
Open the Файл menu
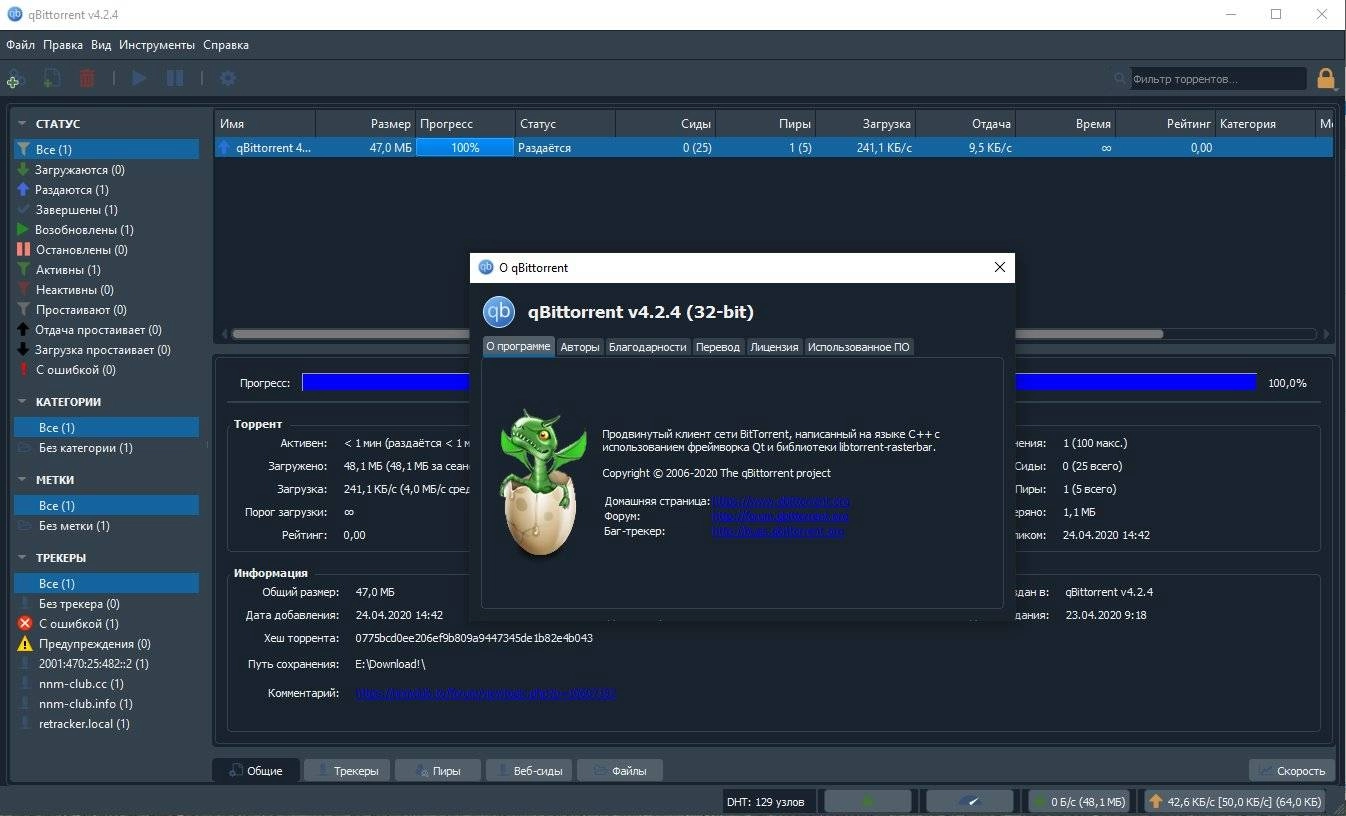[x=20, y=45]
